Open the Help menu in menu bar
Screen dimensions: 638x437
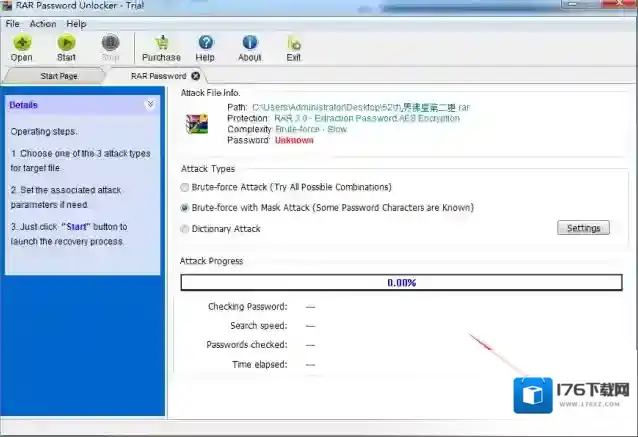pyautogui.click(x=76, y=23)
